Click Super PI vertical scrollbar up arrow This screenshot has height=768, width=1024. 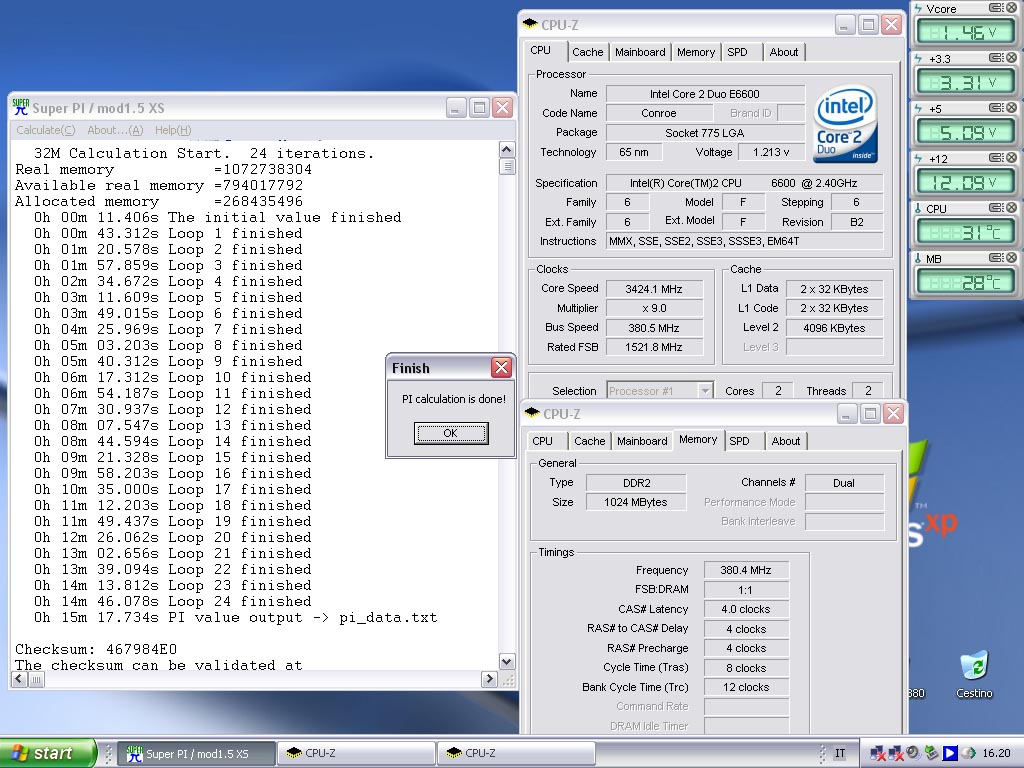tap(507, 150)
